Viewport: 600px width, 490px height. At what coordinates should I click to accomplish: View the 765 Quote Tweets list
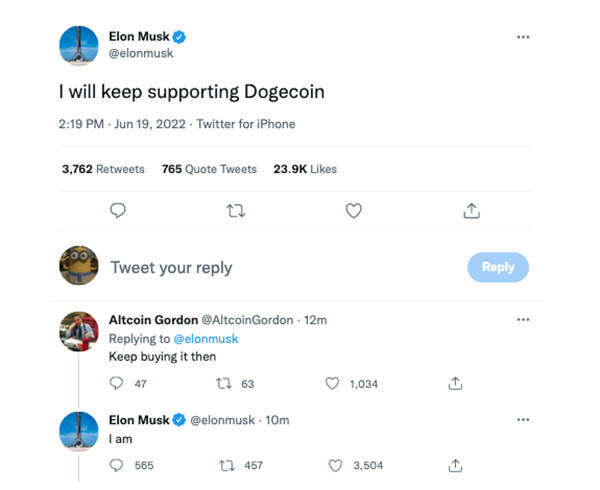tap(209, 169)
